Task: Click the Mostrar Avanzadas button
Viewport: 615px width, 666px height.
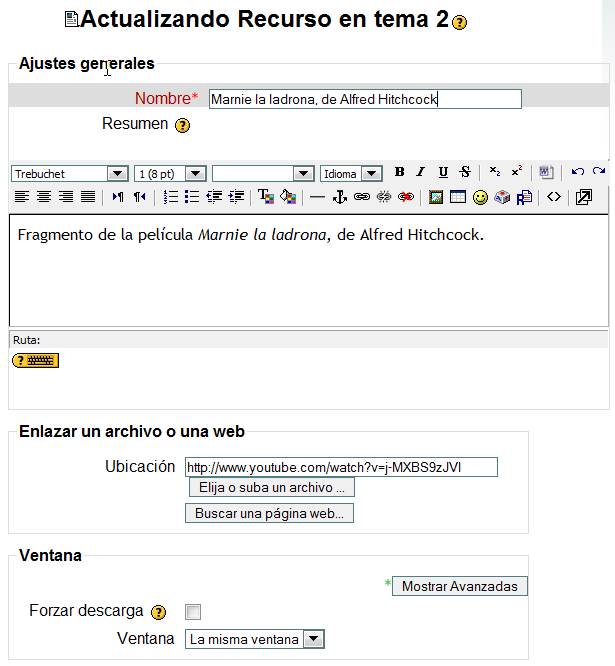Action: (x=459, y=586)
